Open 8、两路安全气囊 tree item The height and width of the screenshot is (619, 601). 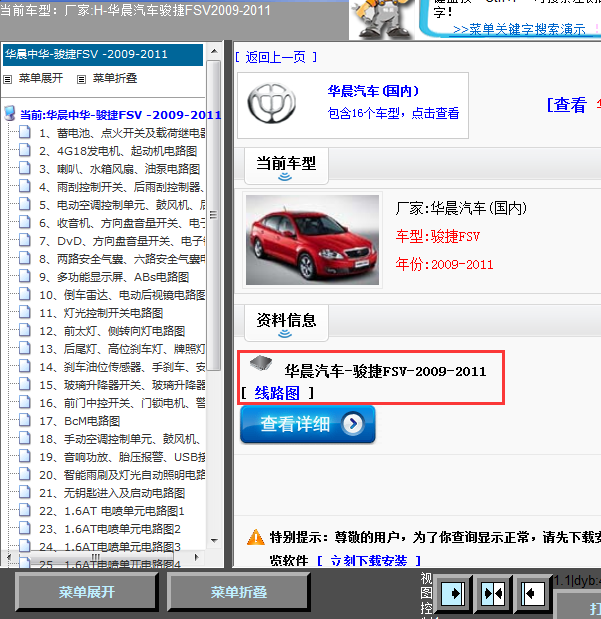pyautogui.click(x=122, y=259)
